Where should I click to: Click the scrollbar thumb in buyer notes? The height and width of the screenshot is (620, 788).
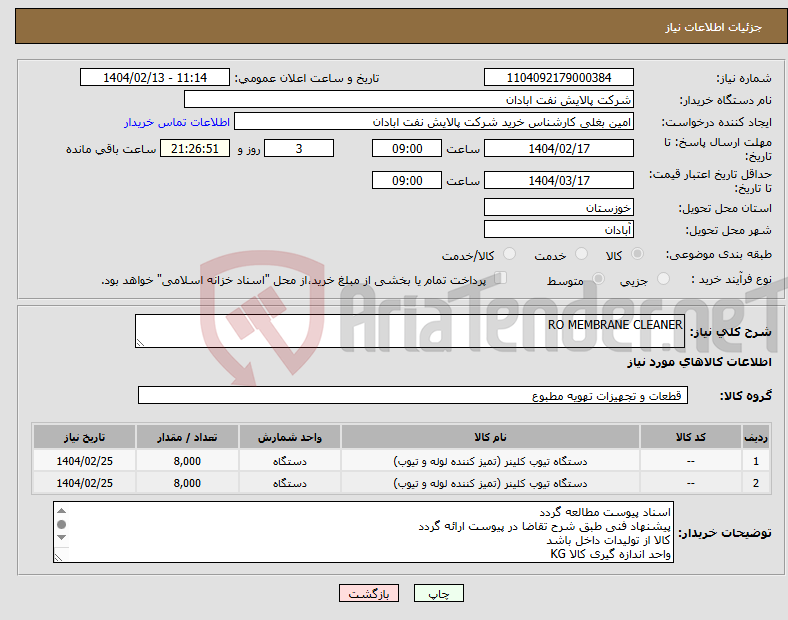[61, 525]
